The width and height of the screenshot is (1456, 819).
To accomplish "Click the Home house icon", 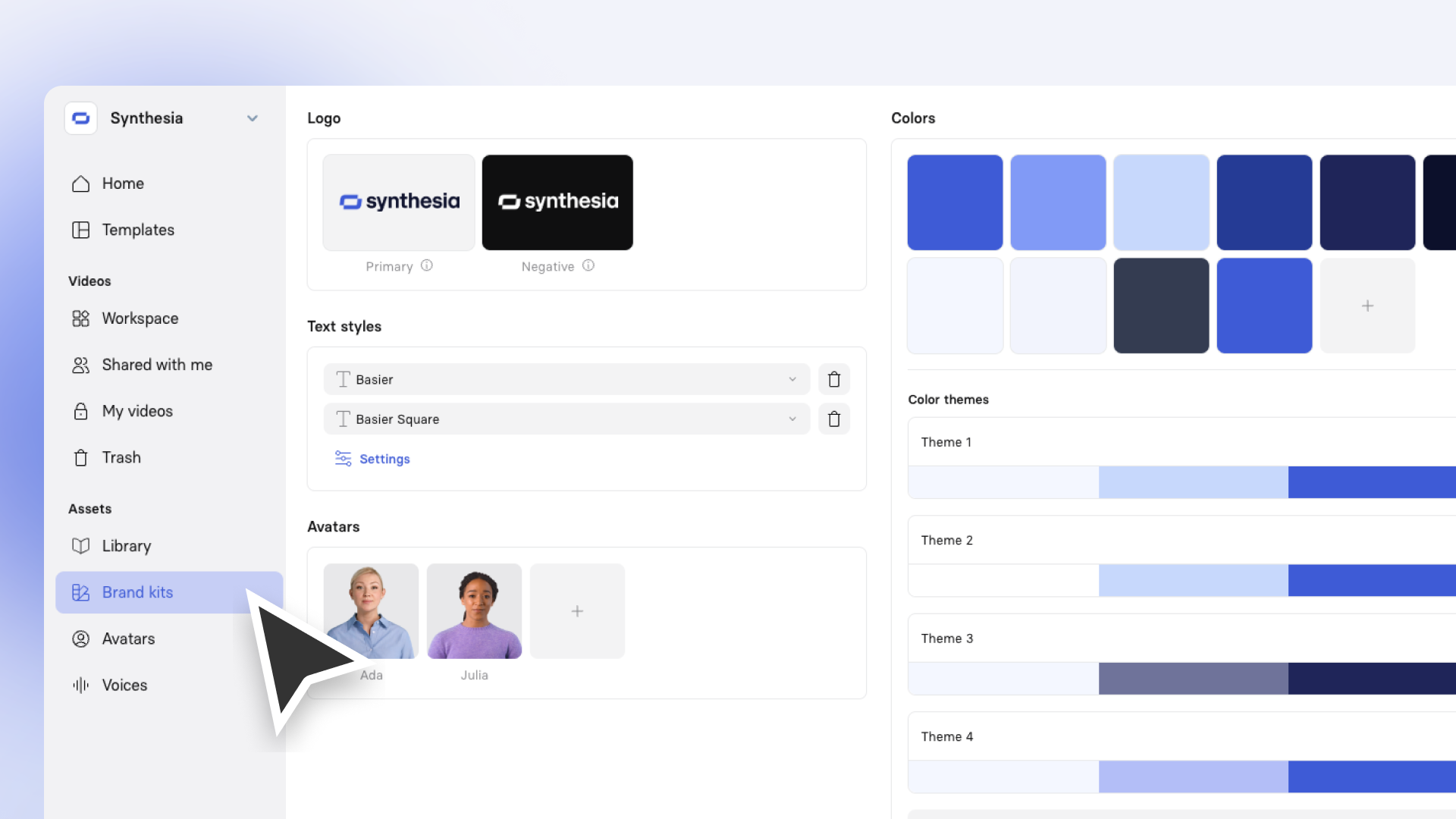I will [x=80, y=184].
